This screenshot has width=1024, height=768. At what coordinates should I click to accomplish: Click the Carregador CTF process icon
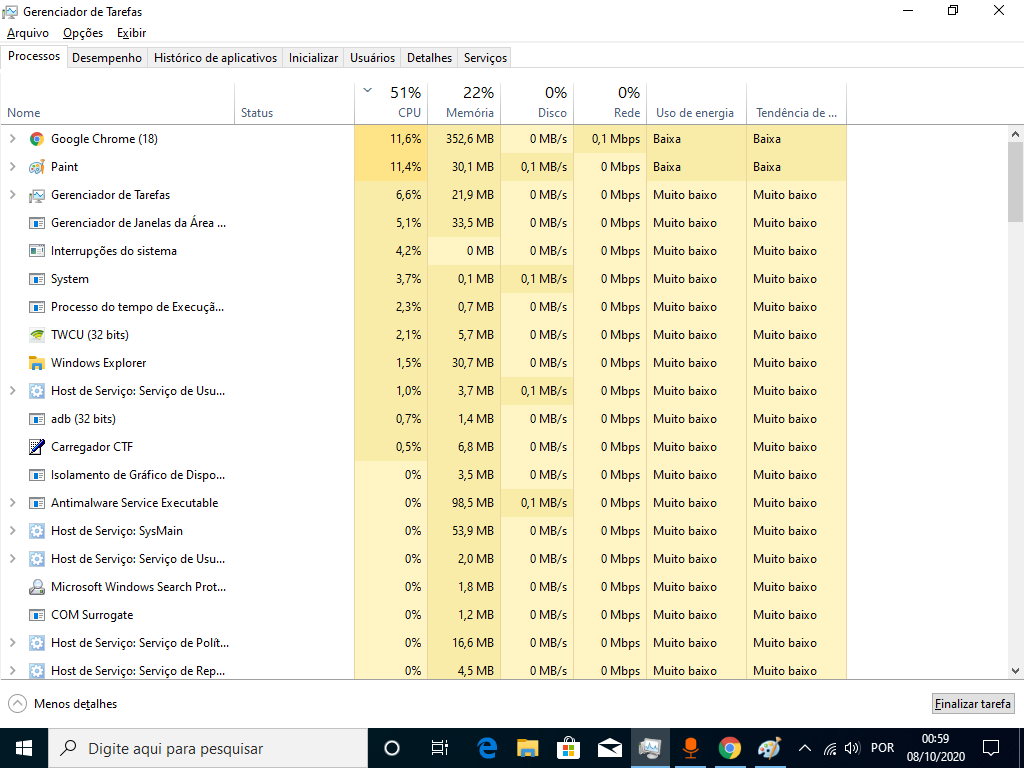[x=37, y=447]
